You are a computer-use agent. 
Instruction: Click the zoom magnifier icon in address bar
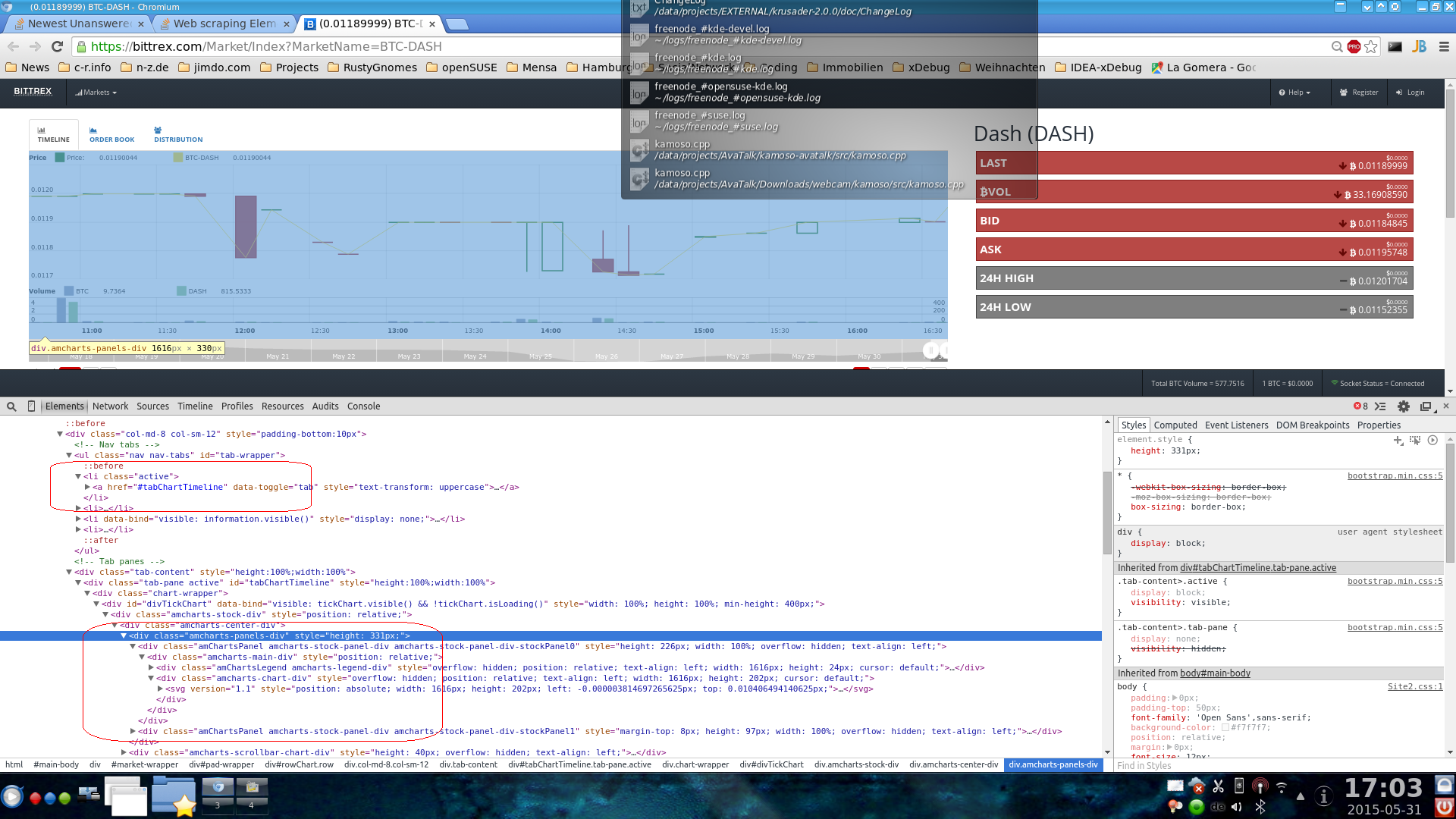(x=1337, y=46)
